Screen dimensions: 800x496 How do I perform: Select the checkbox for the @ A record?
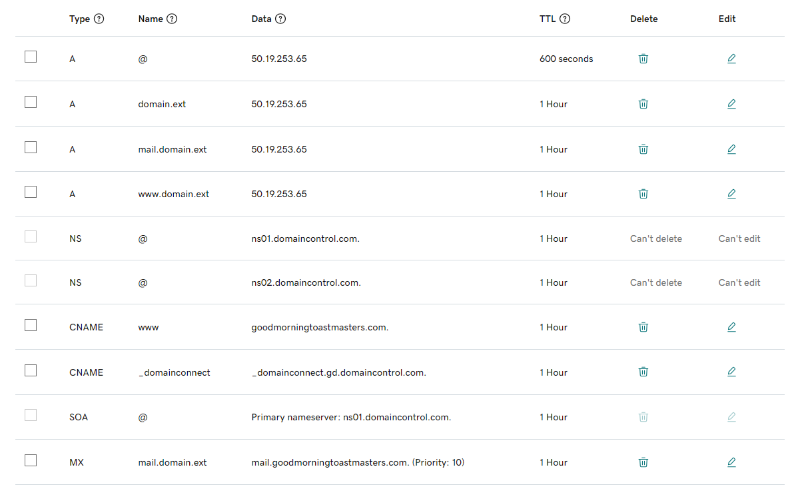[31, 57]
